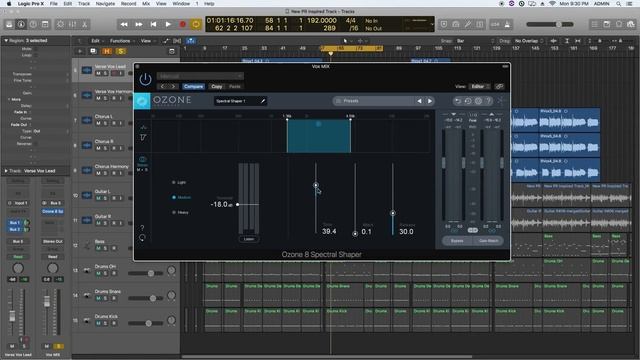Go to beginning with transport button
640x360 pixels.
[153, 24]
